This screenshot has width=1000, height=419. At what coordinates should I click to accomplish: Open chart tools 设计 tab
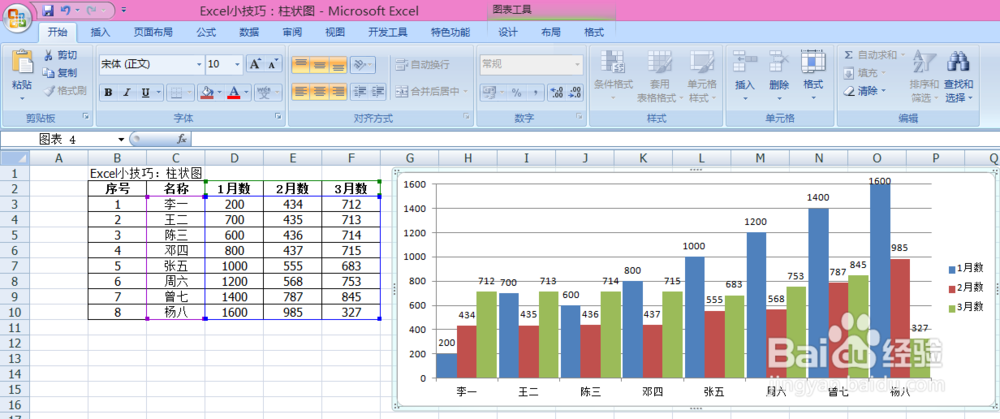click(x=508, y=32)
